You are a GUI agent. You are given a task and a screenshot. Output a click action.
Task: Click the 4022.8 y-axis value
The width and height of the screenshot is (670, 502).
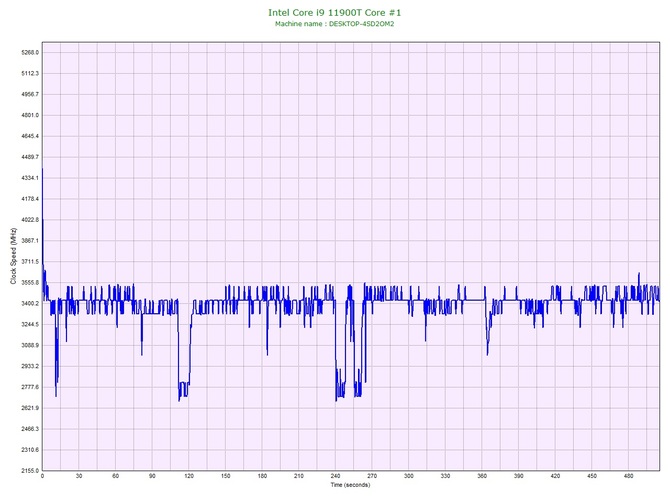(30, 220)
